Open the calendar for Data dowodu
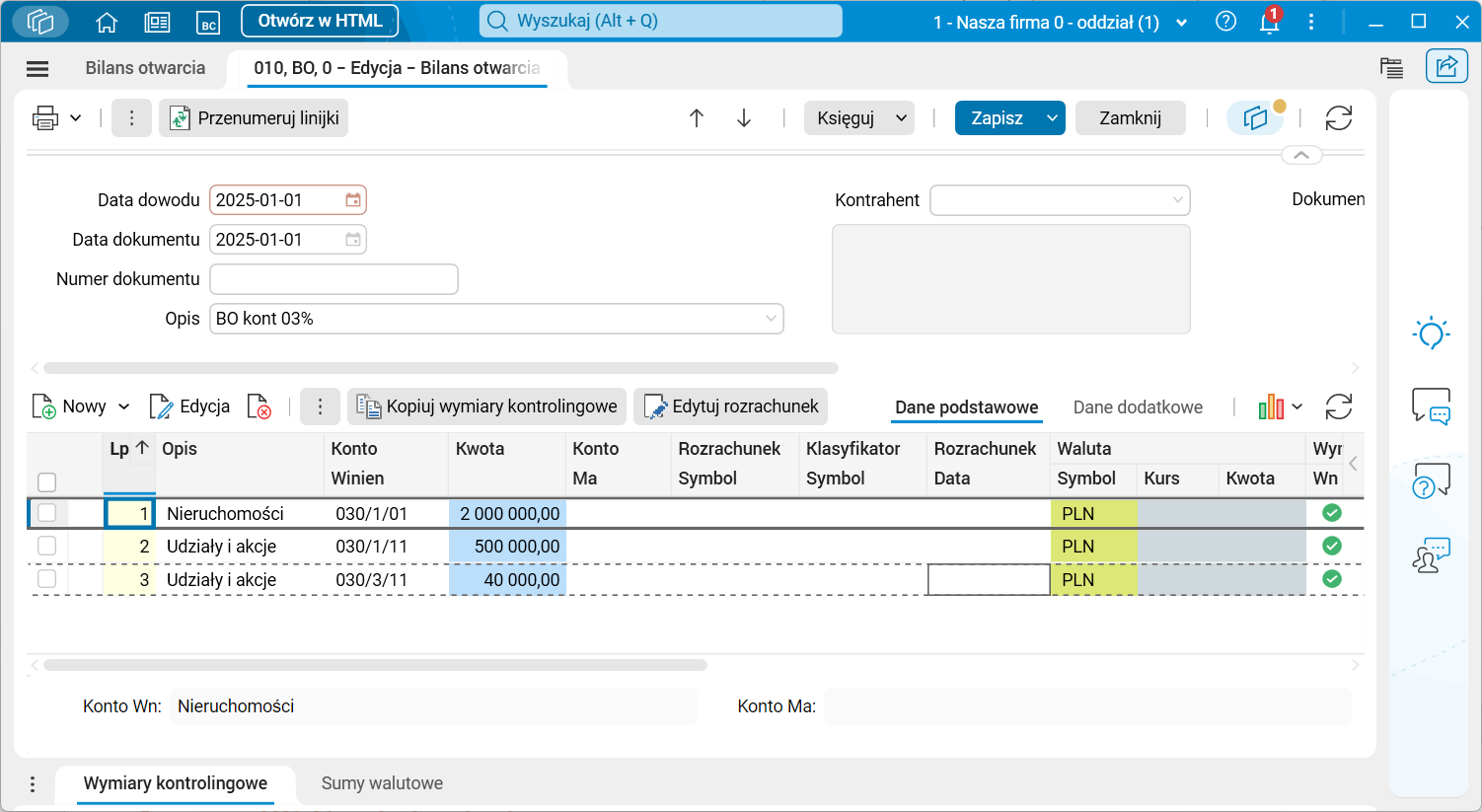This screenshot has height=812, width=1482. tap(353, 200)
